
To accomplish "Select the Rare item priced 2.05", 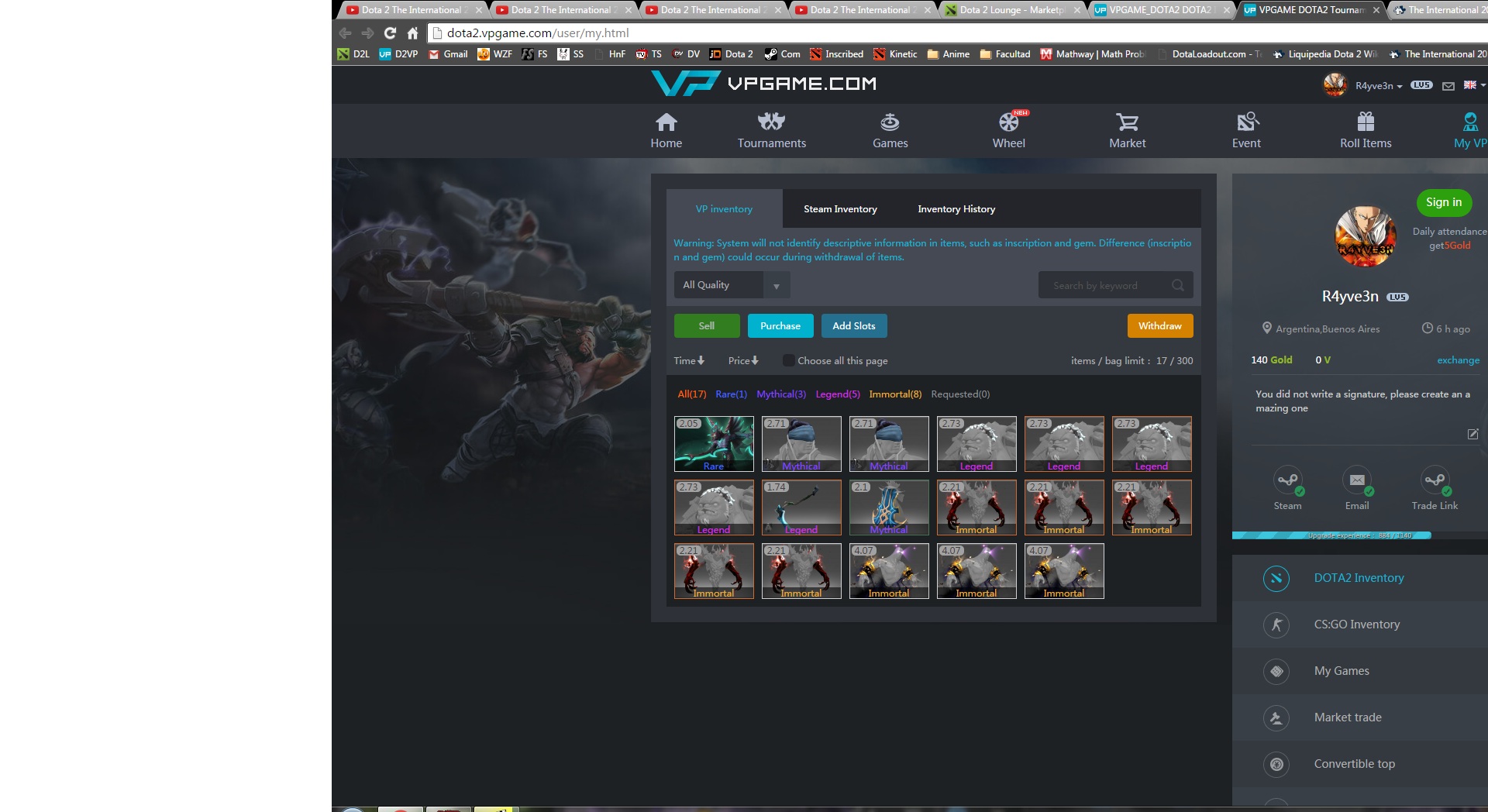I will (714, 444).
